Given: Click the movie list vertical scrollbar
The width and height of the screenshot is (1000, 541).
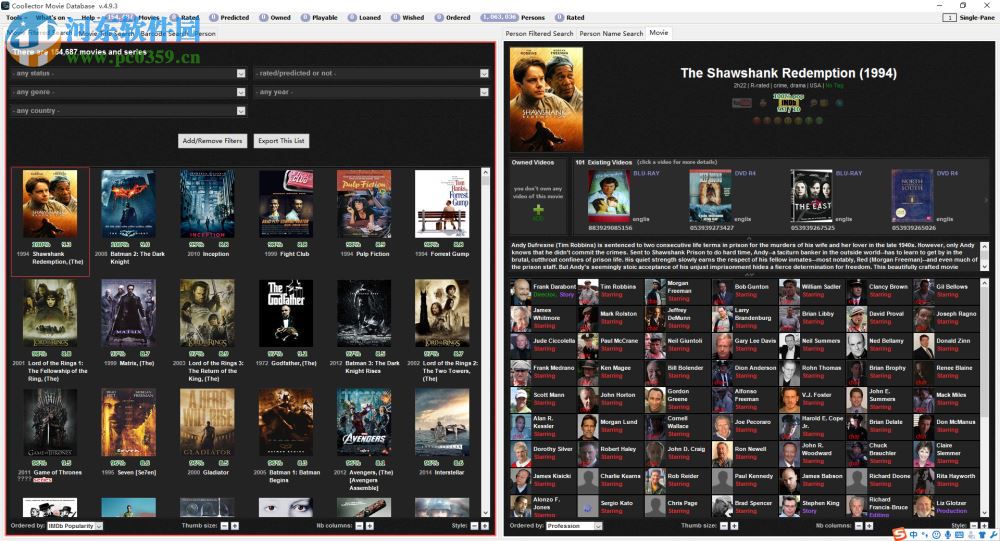Looking at the screenshot, I should coord(485,342).
